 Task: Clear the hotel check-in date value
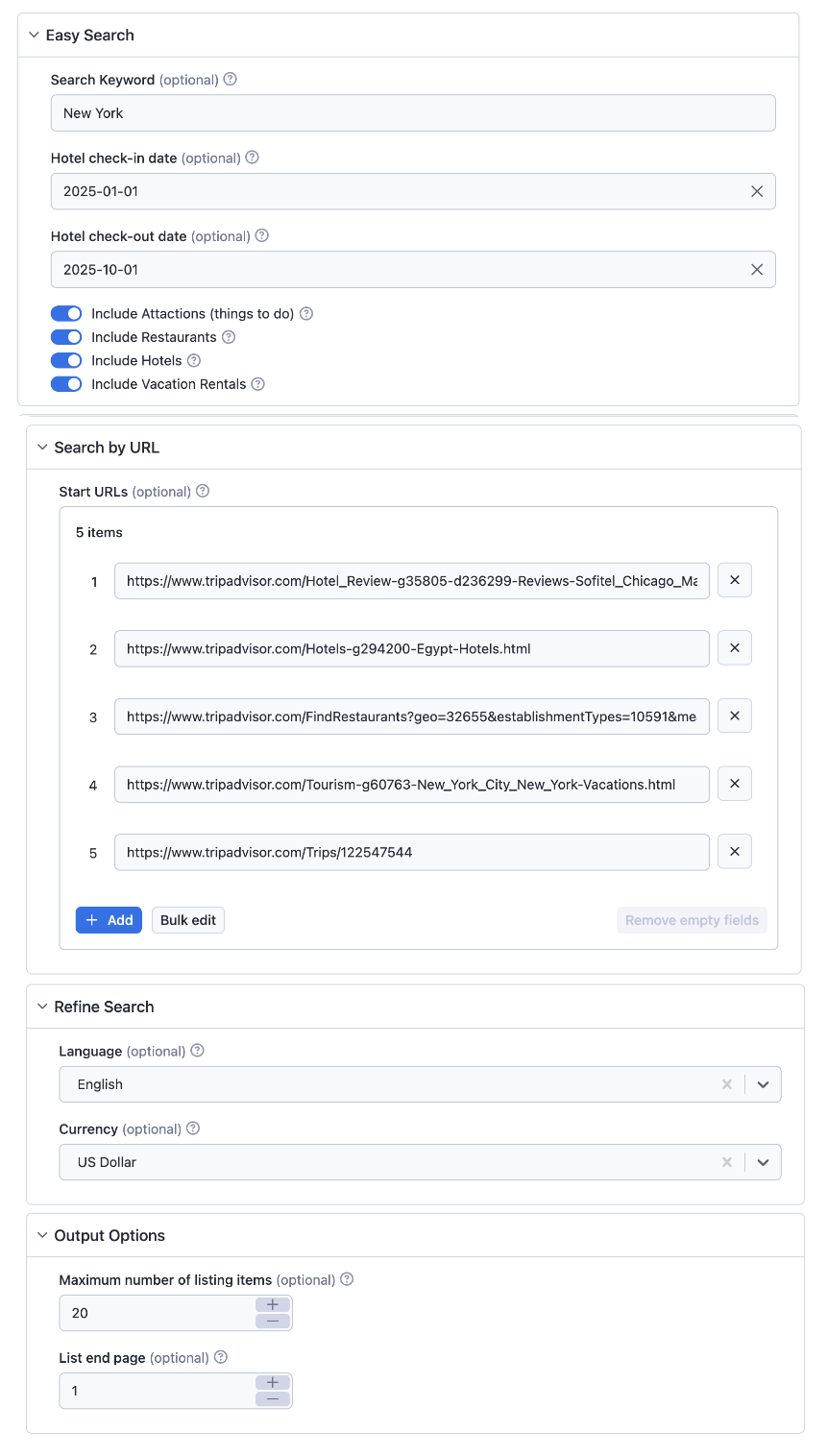[757, 191]
